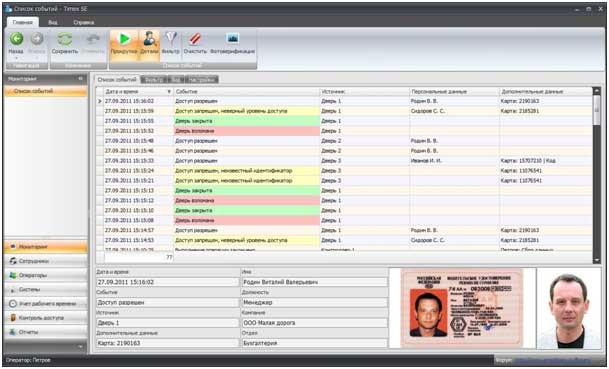
Task: Click the Timex application icon in title bar
Action: 9,8
